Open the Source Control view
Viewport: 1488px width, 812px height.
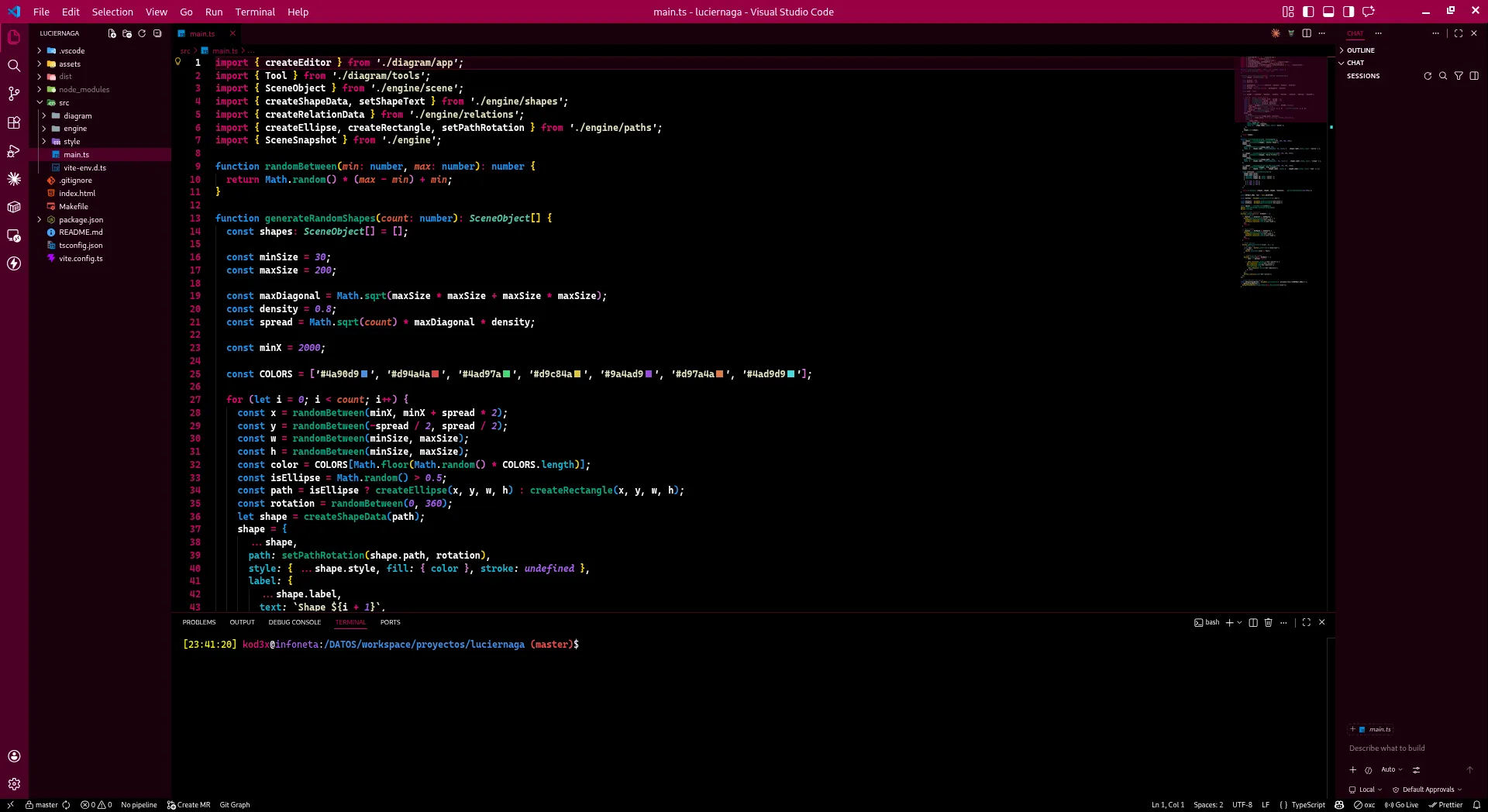14,94
